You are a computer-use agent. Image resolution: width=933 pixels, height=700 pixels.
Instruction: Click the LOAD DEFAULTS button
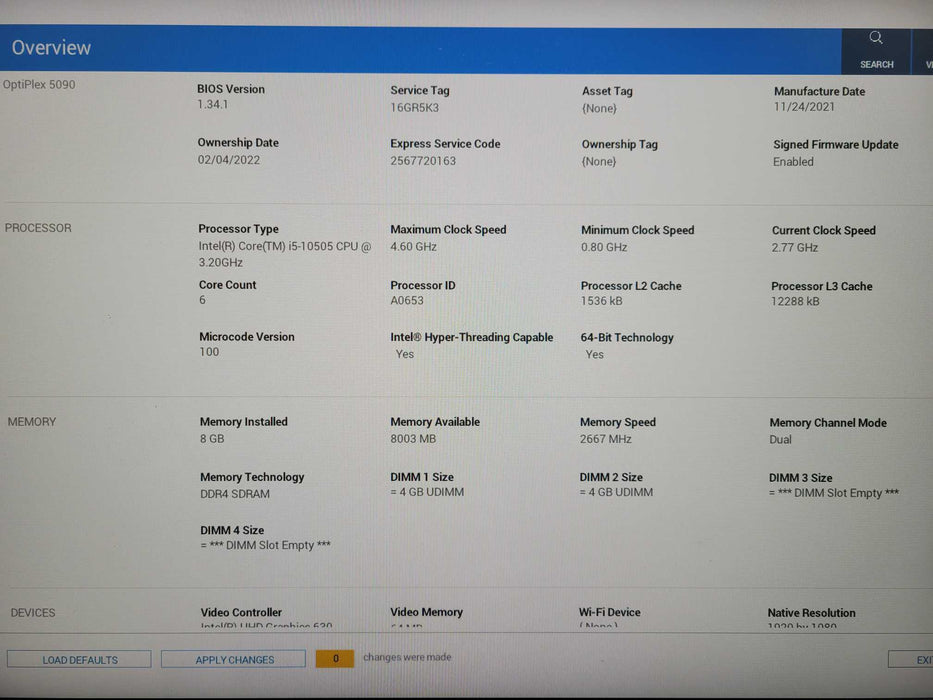click(79, 660)
